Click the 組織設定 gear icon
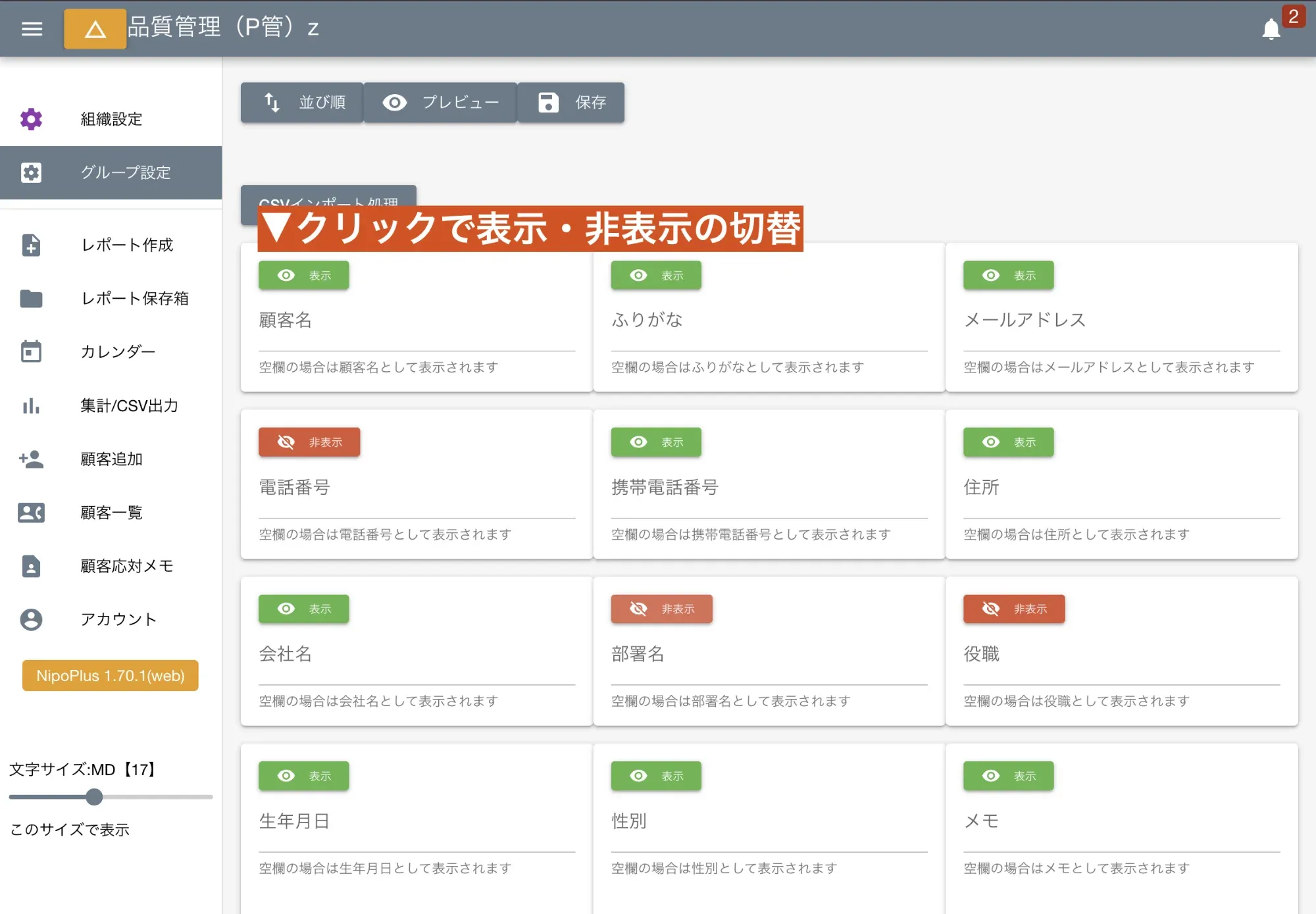This screenshot has width=1316, height=914. [x=31, y=119]
